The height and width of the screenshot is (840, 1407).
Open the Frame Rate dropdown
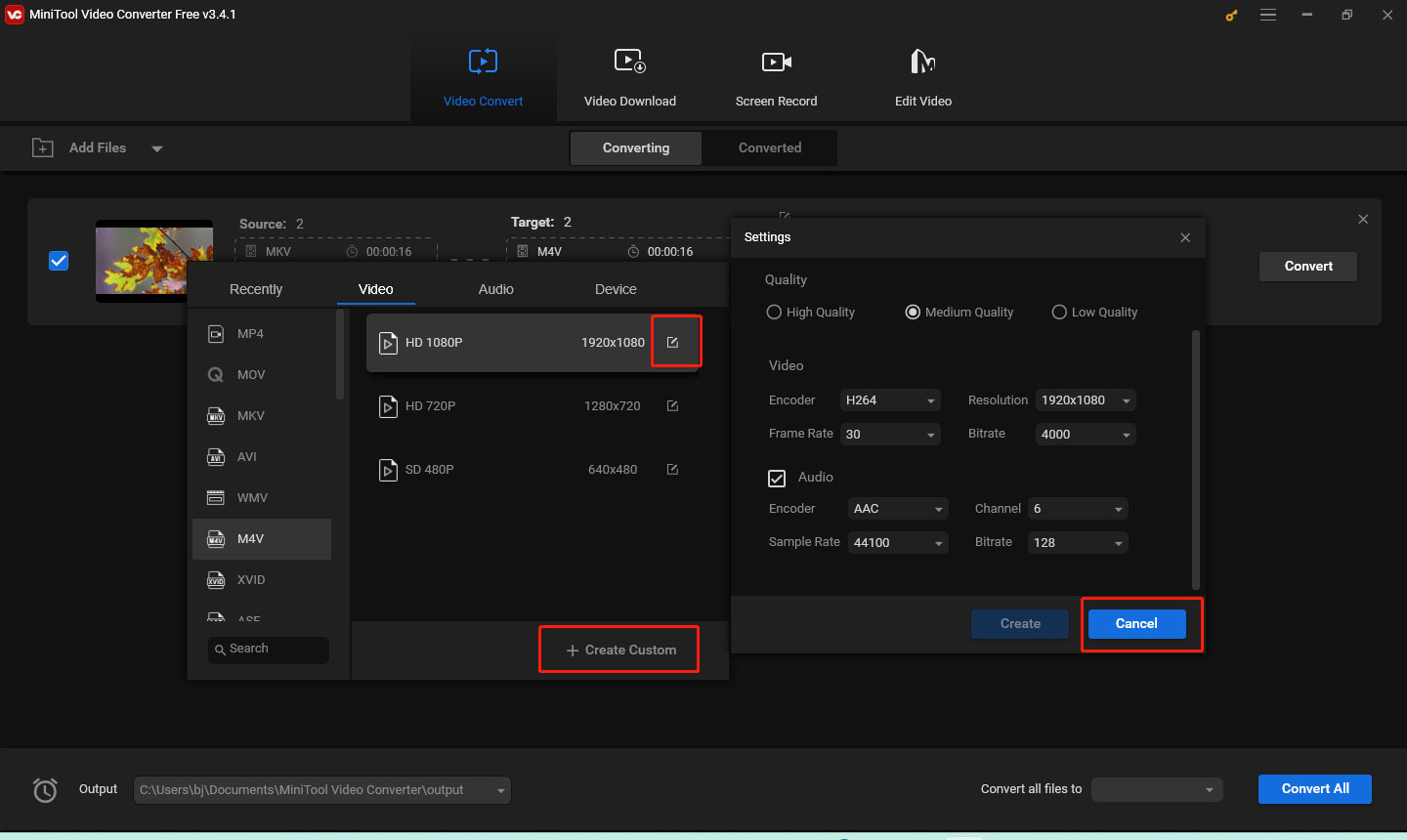click(890, 435)
